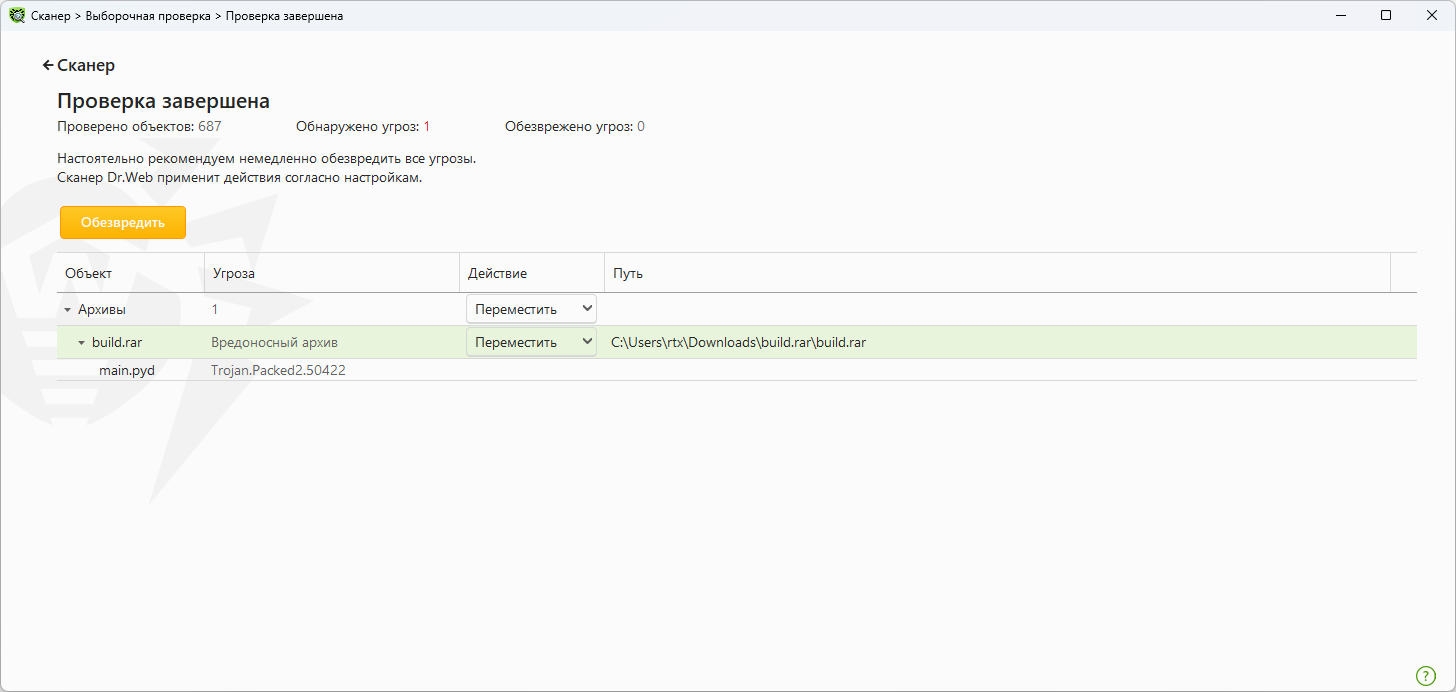Sort by the Действие column header
Screen dimensions: 1456x692
(x=532, y=273)
